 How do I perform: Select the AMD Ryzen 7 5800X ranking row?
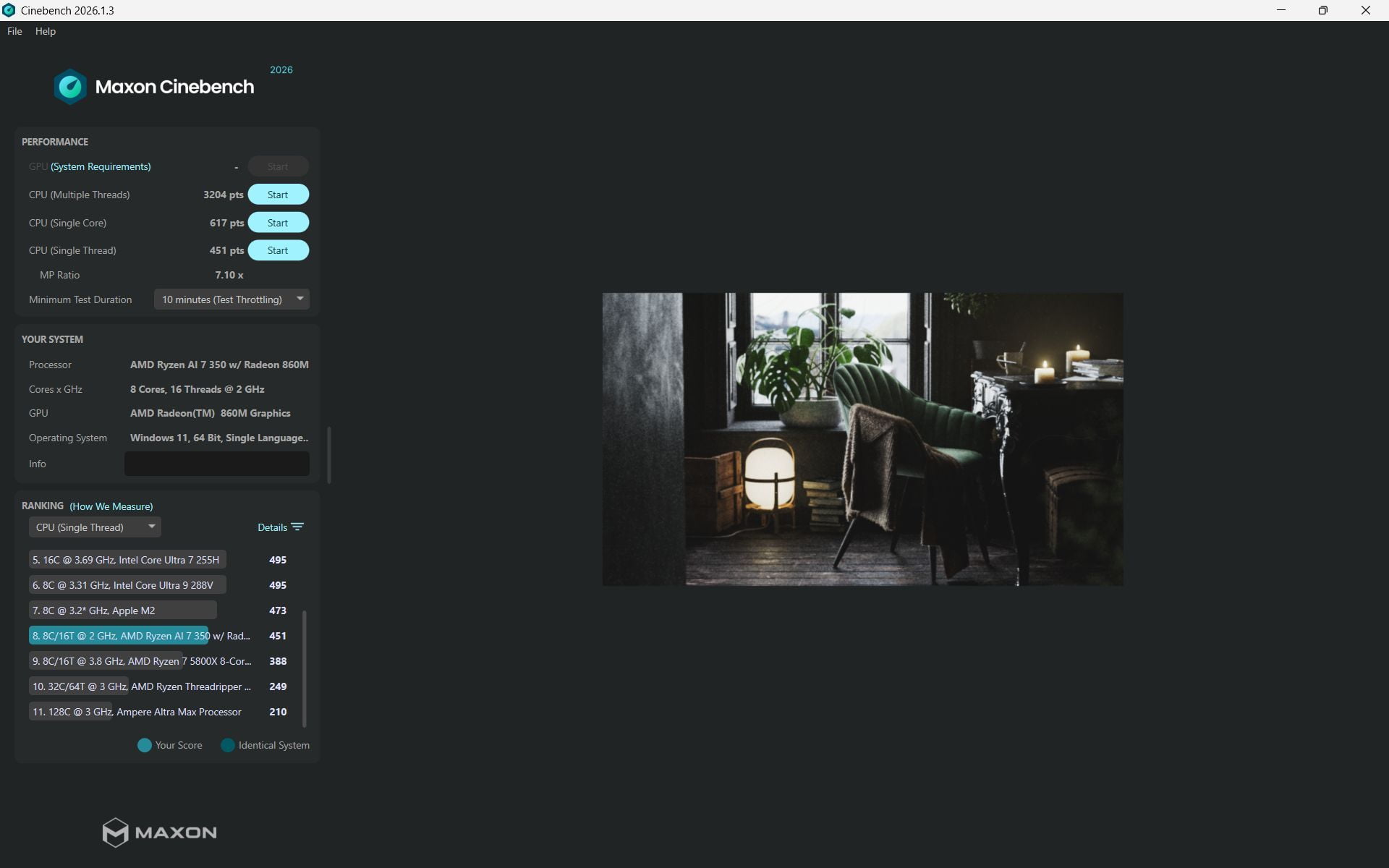(x=158, y=661)
